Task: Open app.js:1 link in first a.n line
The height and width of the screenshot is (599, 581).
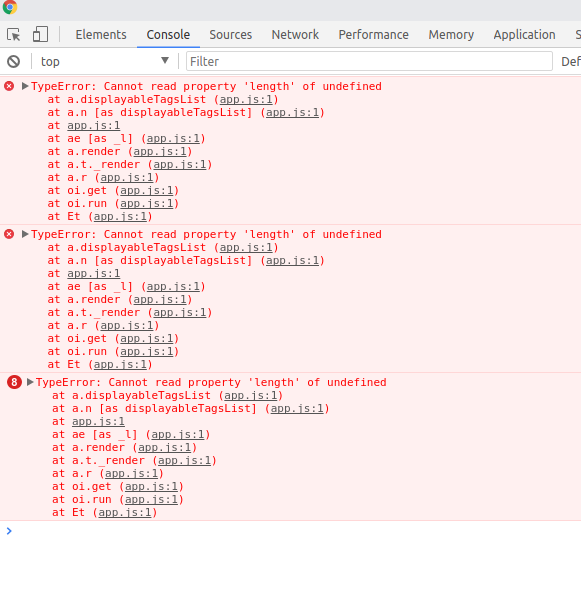Action: (x=292, y=112)
